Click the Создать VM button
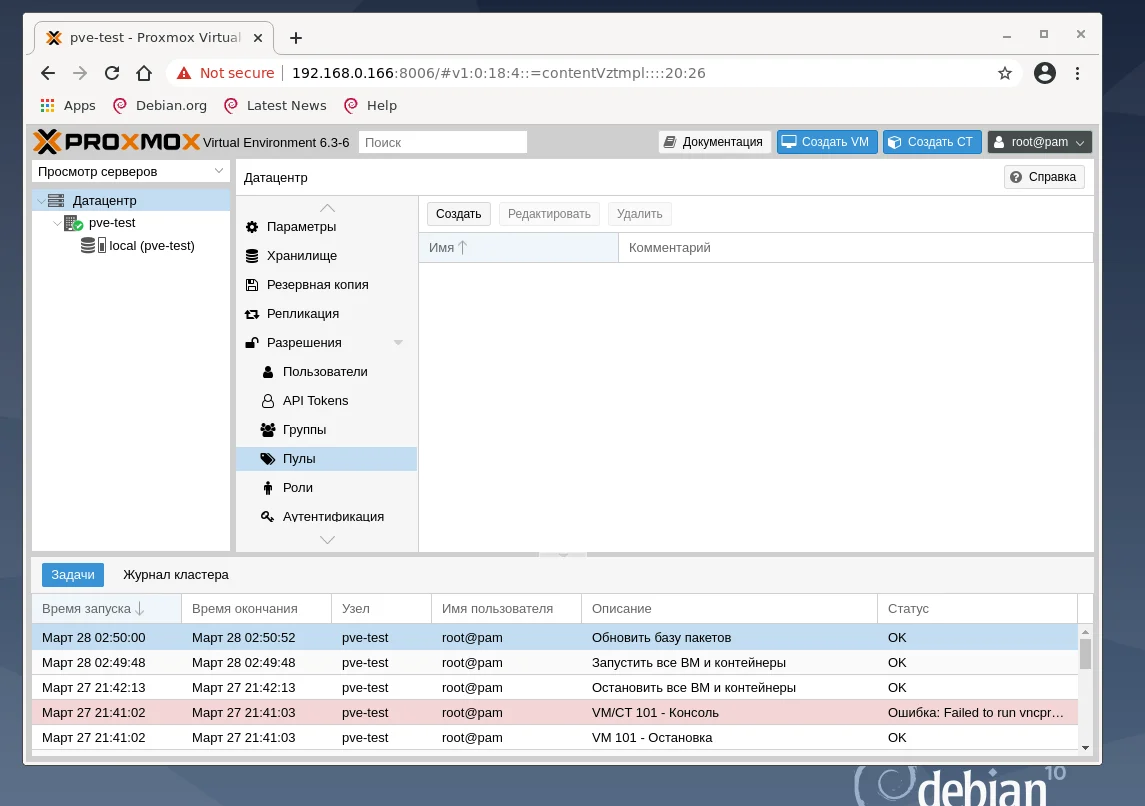 click(x=826, y=141)
